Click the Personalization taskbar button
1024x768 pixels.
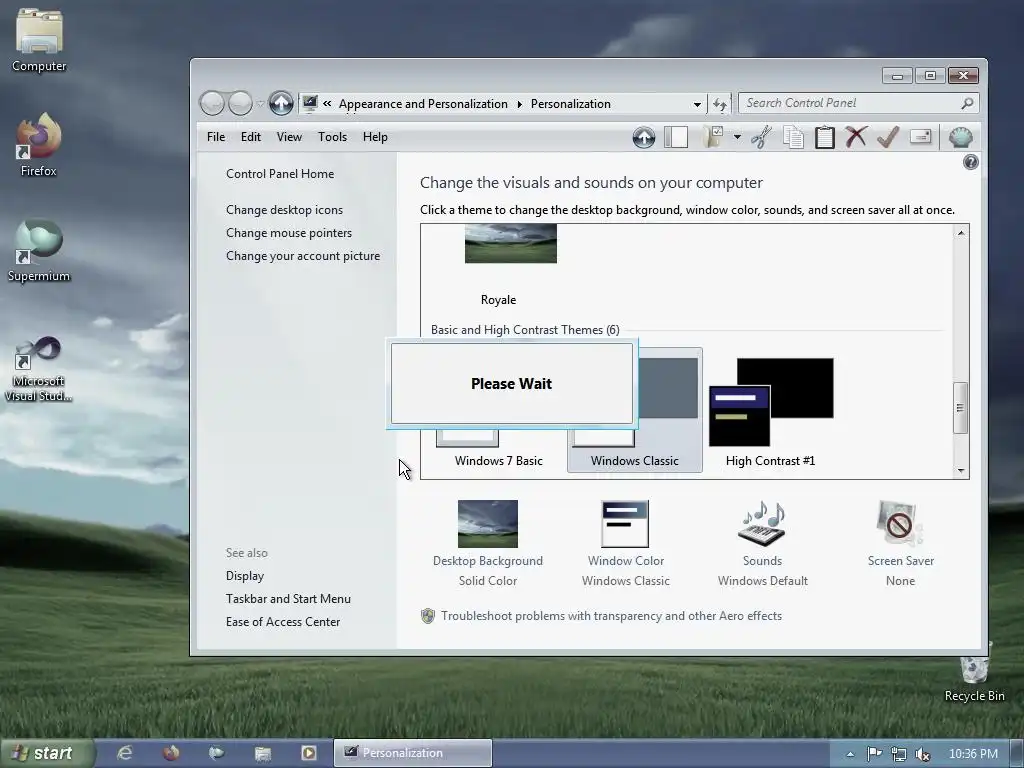pos(413,753)
